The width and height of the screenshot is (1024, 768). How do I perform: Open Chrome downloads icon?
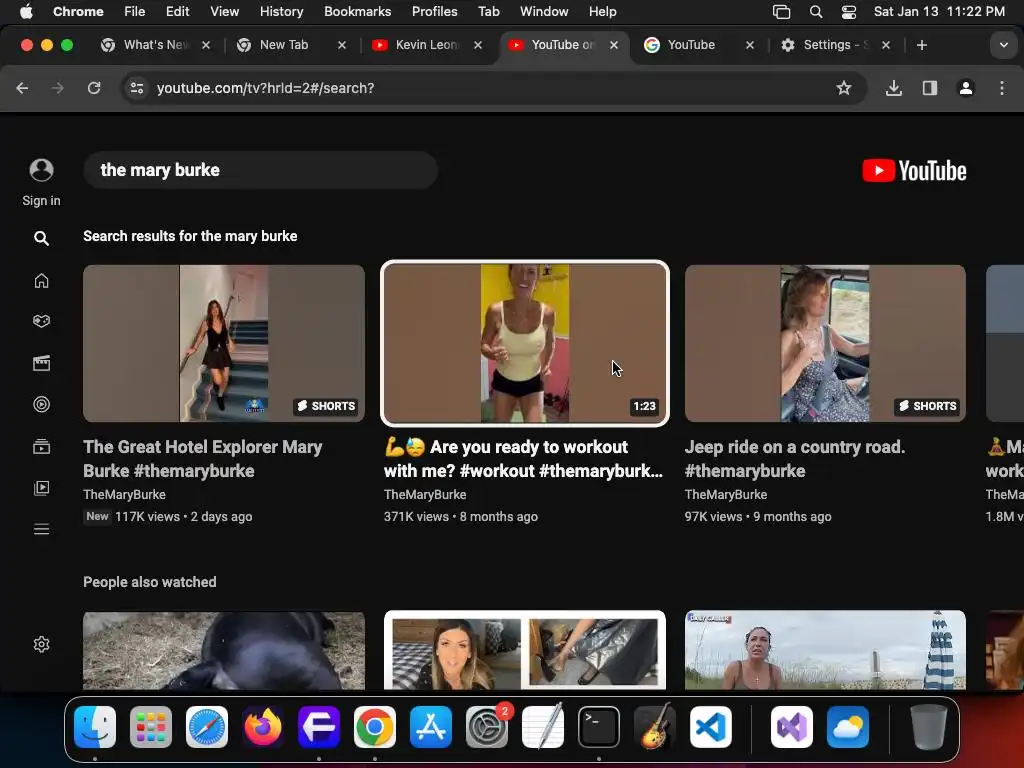click(x=893, y=88)
